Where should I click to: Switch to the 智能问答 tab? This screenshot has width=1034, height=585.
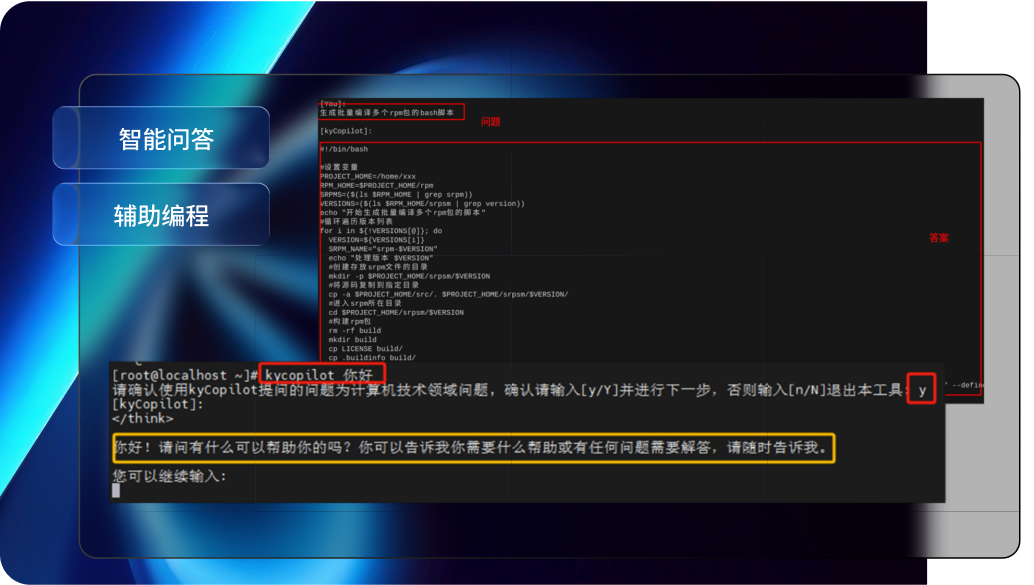pyautogui.click(x=161, y=138)
